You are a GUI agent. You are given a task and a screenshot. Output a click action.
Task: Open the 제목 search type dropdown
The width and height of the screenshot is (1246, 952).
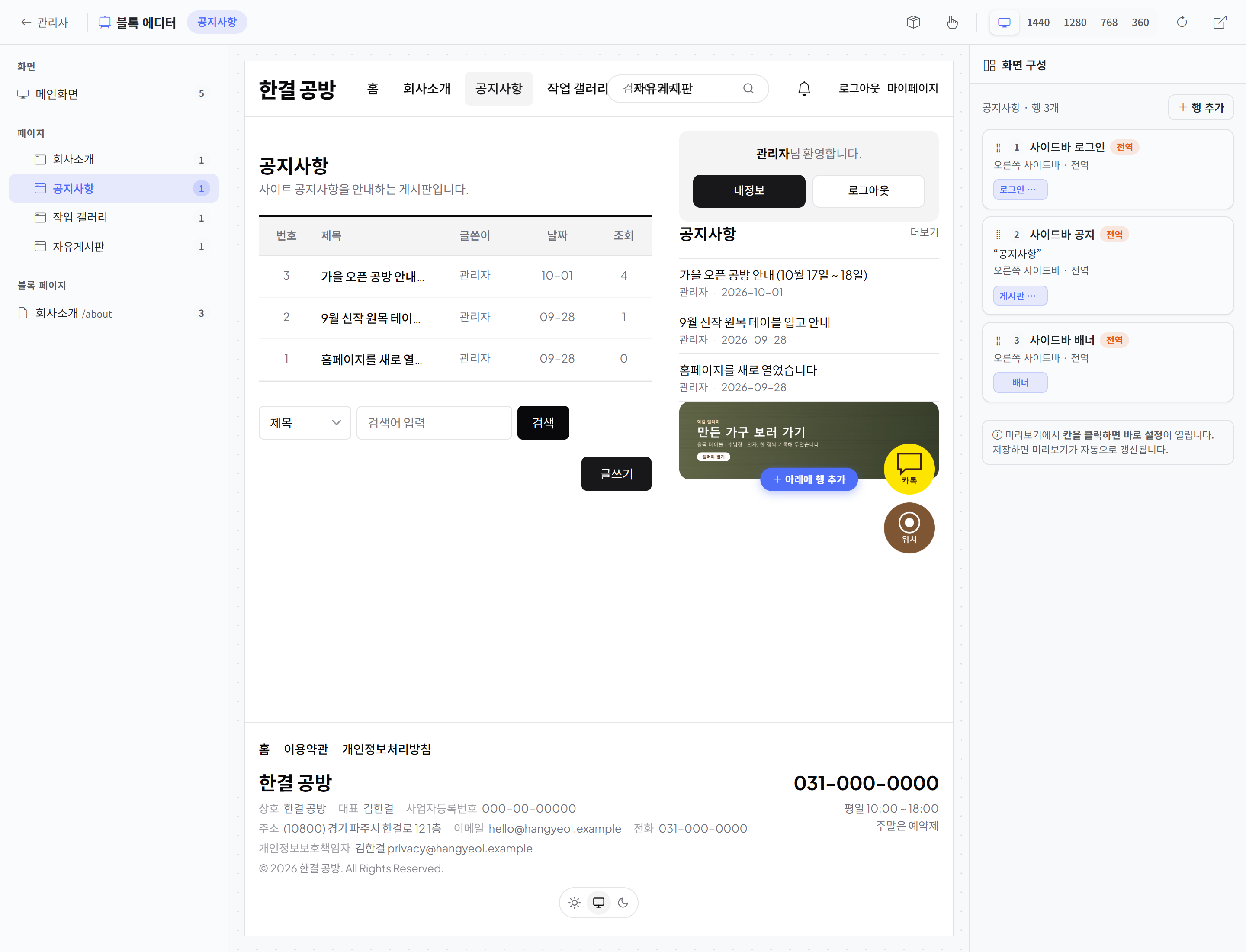point(305,423)
